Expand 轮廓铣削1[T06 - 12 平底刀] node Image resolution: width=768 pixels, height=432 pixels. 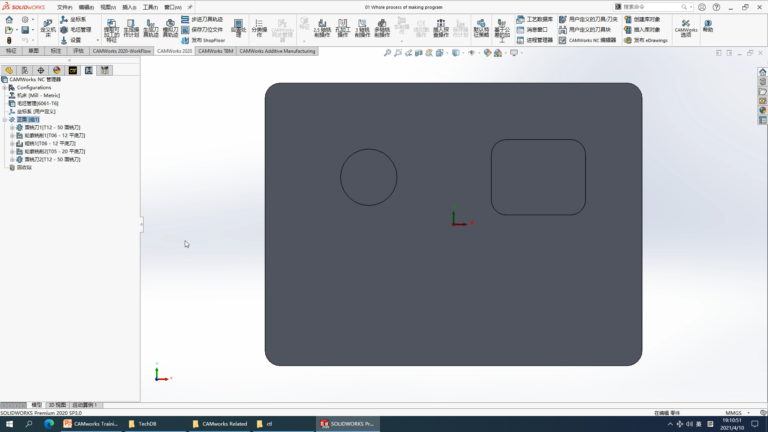[x=12, y=135]
